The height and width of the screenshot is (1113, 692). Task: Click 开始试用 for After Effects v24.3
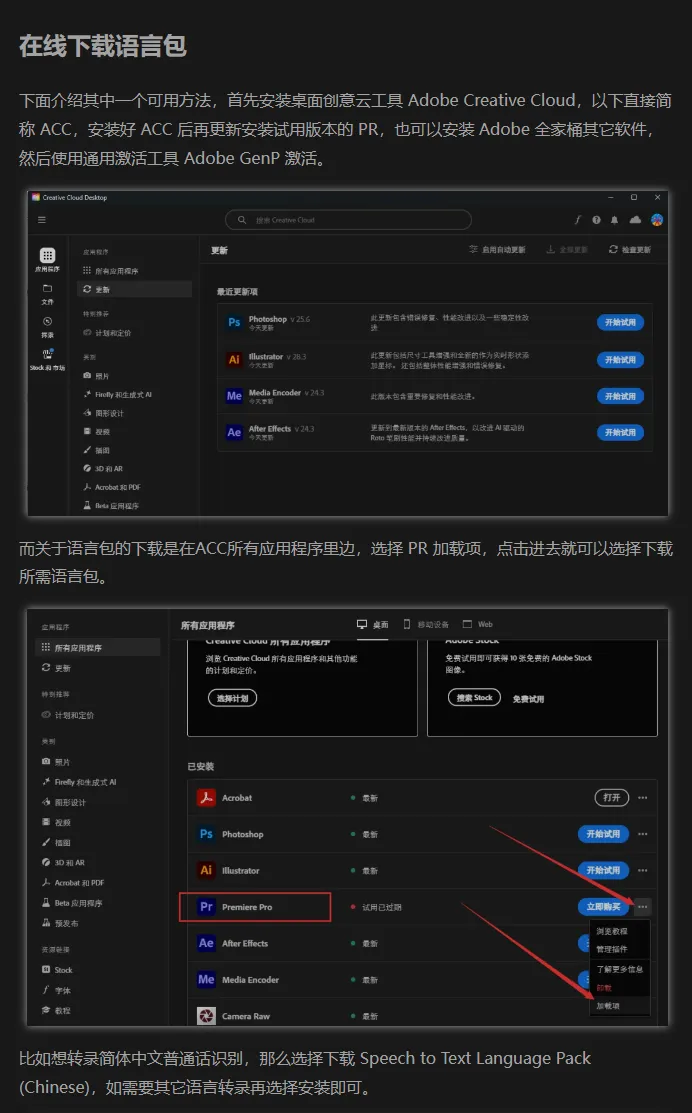pos(620,432)
